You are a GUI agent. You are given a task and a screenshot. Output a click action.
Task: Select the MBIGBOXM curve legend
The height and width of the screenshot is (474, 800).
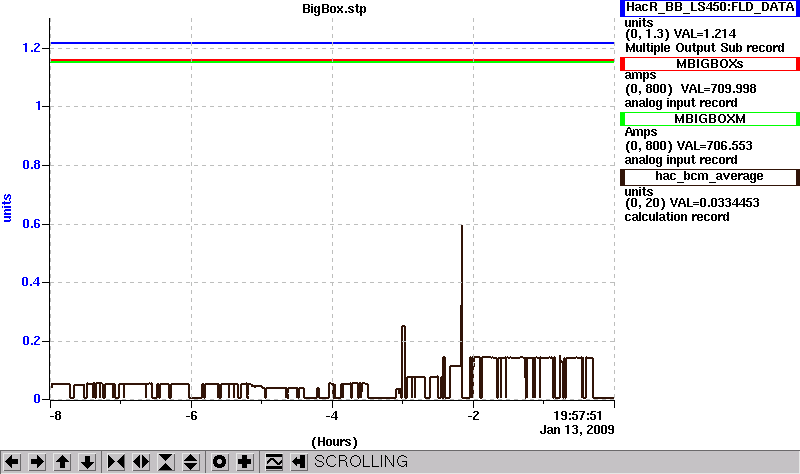(x=710, y=119)
